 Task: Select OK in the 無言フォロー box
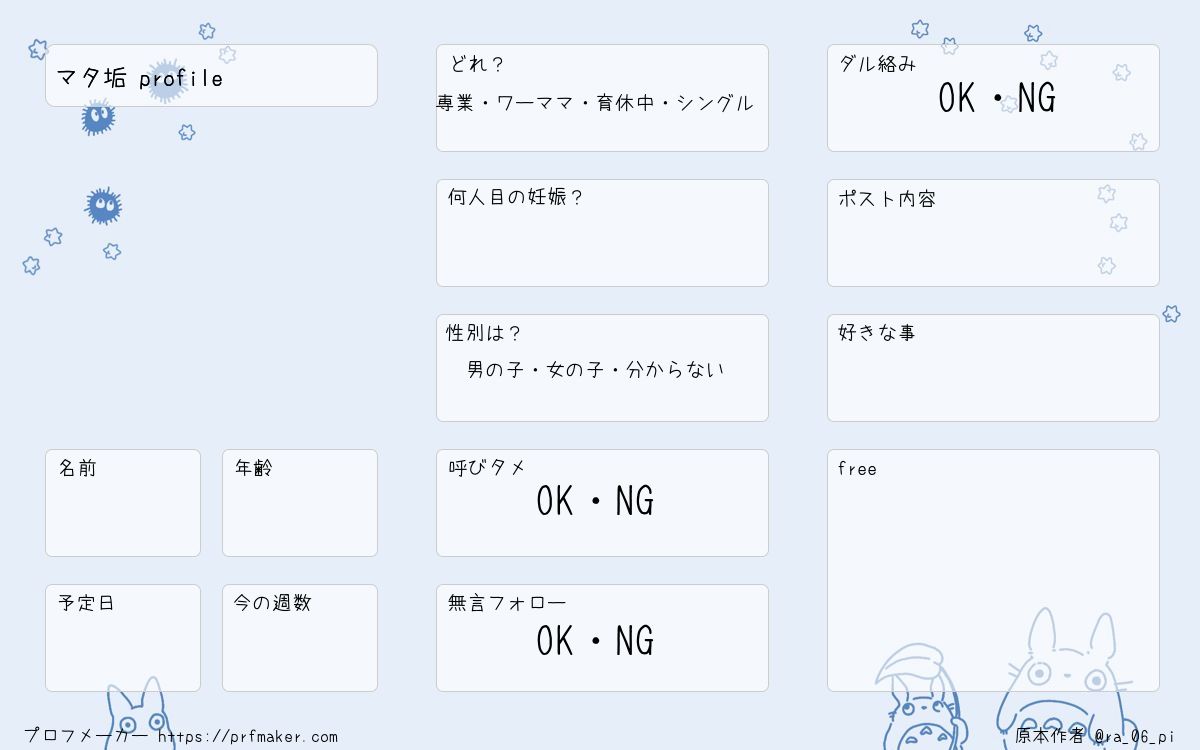click(555, 641)
